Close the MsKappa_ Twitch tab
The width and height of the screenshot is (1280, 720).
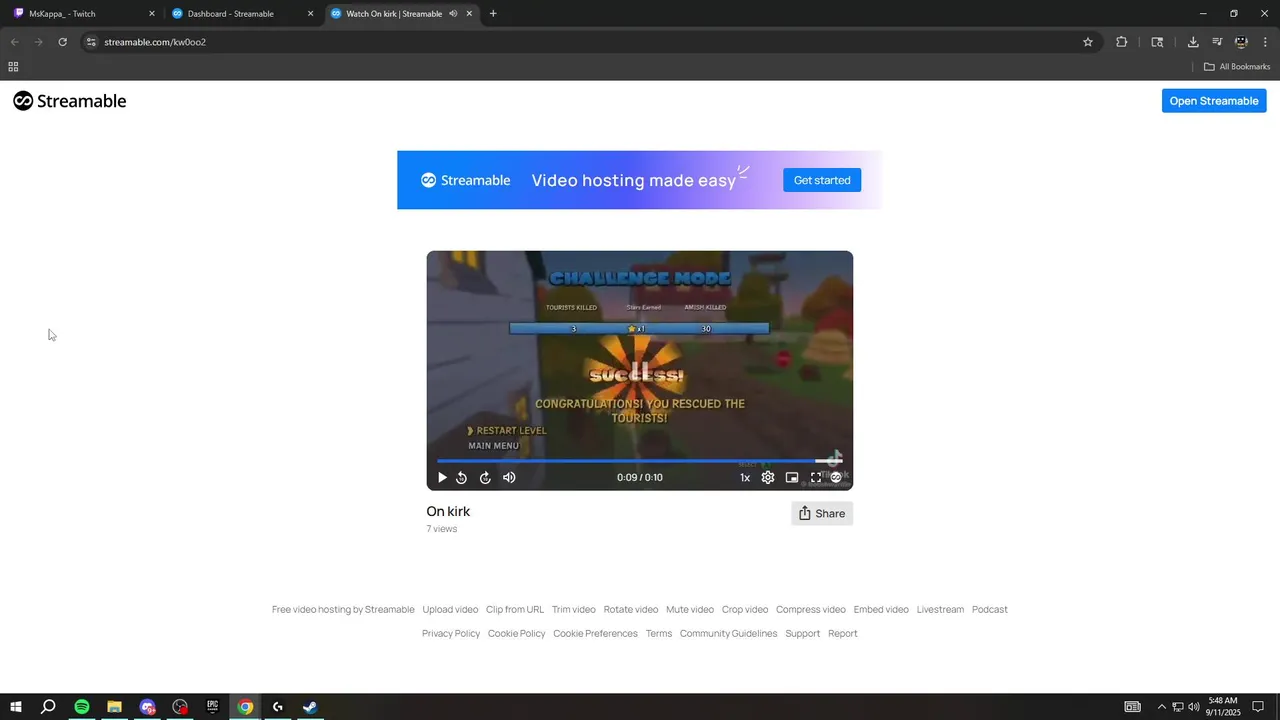[152, 14]
